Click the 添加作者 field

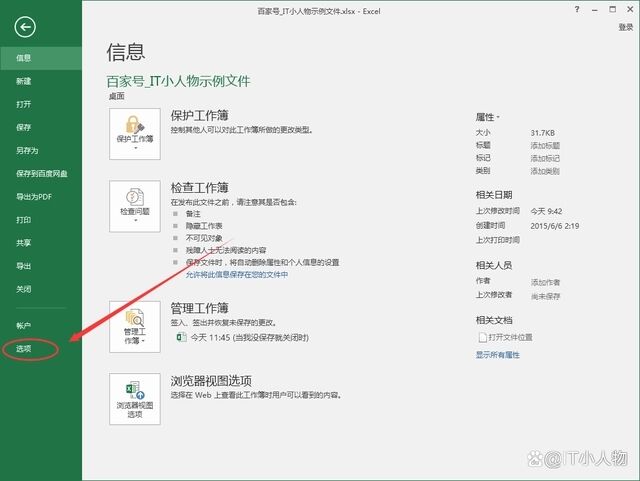pos(545,282)
